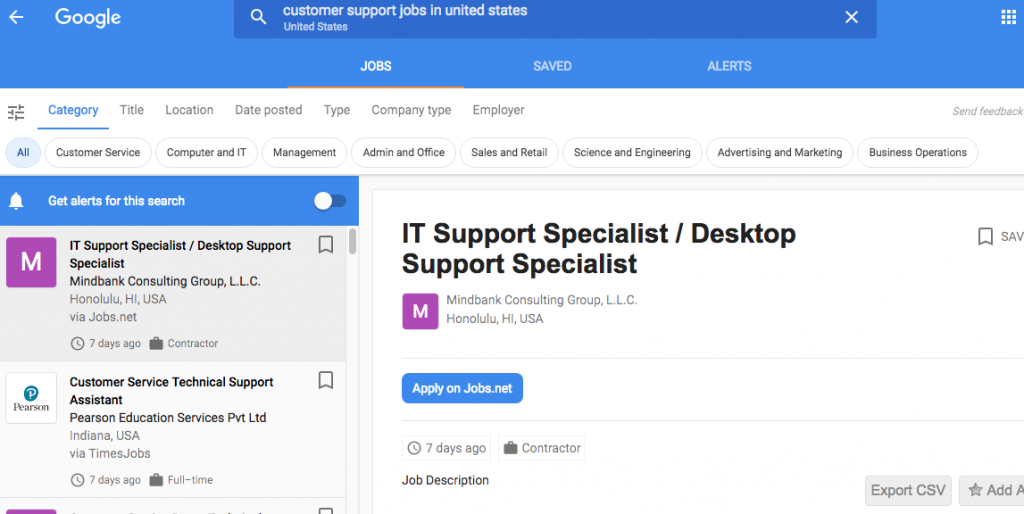Screen dimensions: 1024x514
Task: Filter by Management chip
Action: tap(304, 153)
